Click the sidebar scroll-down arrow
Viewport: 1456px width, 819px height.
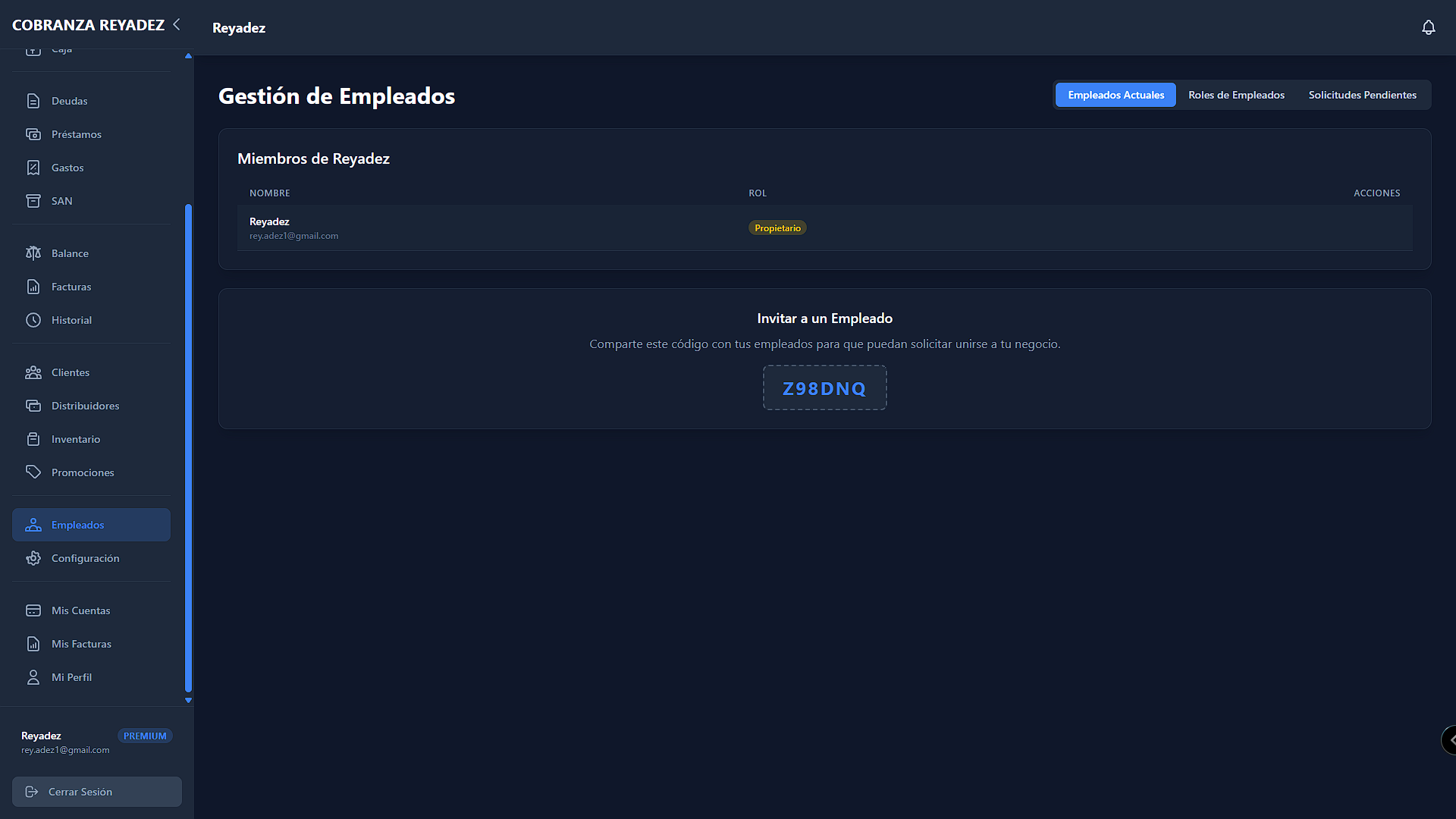pyautogui.click(x=188, y=700)
